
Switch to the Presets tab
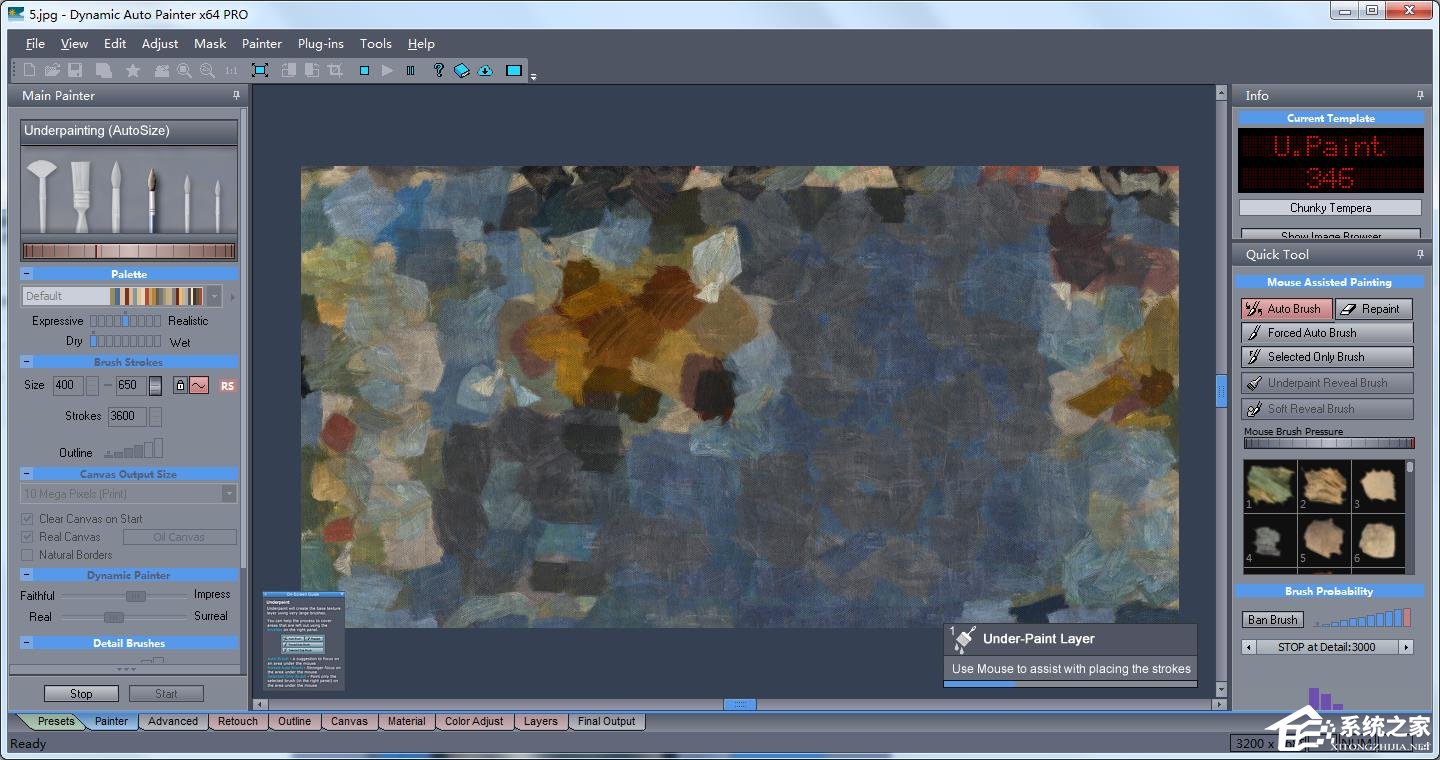pos(56,721)
